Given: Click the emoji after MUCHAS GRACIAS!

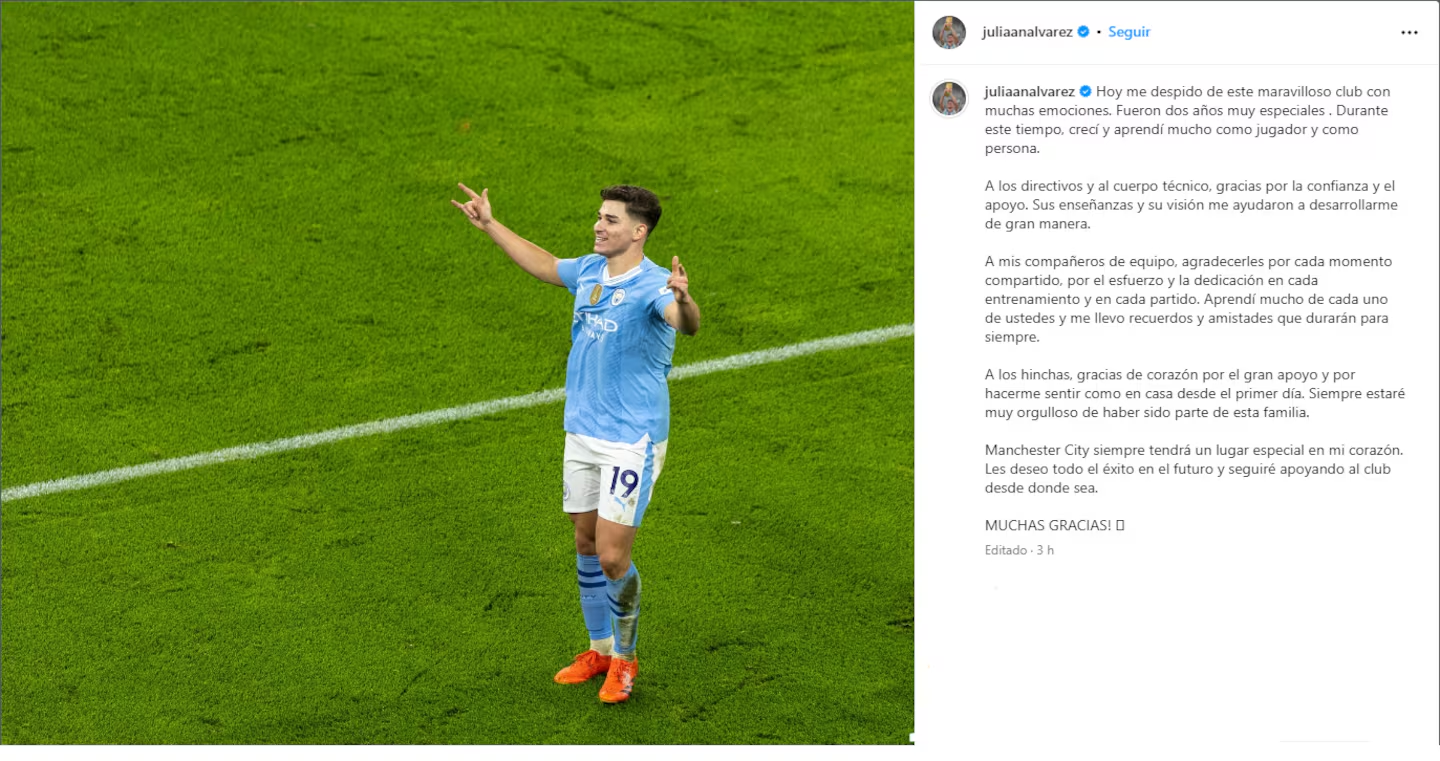Looking at the screenshot, I should (1120, 525).
